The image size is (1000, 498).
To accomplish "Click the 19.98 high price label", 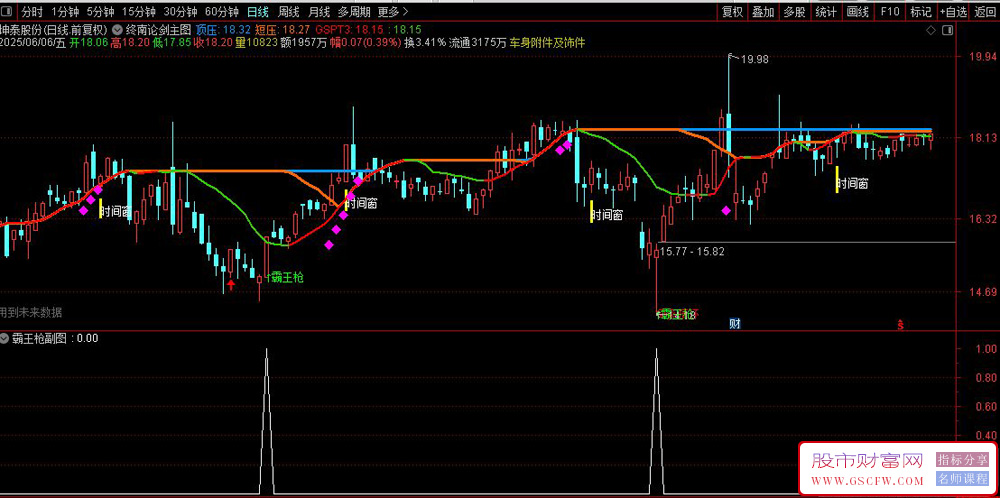I will pyautogui.click(x=754, y=59).
